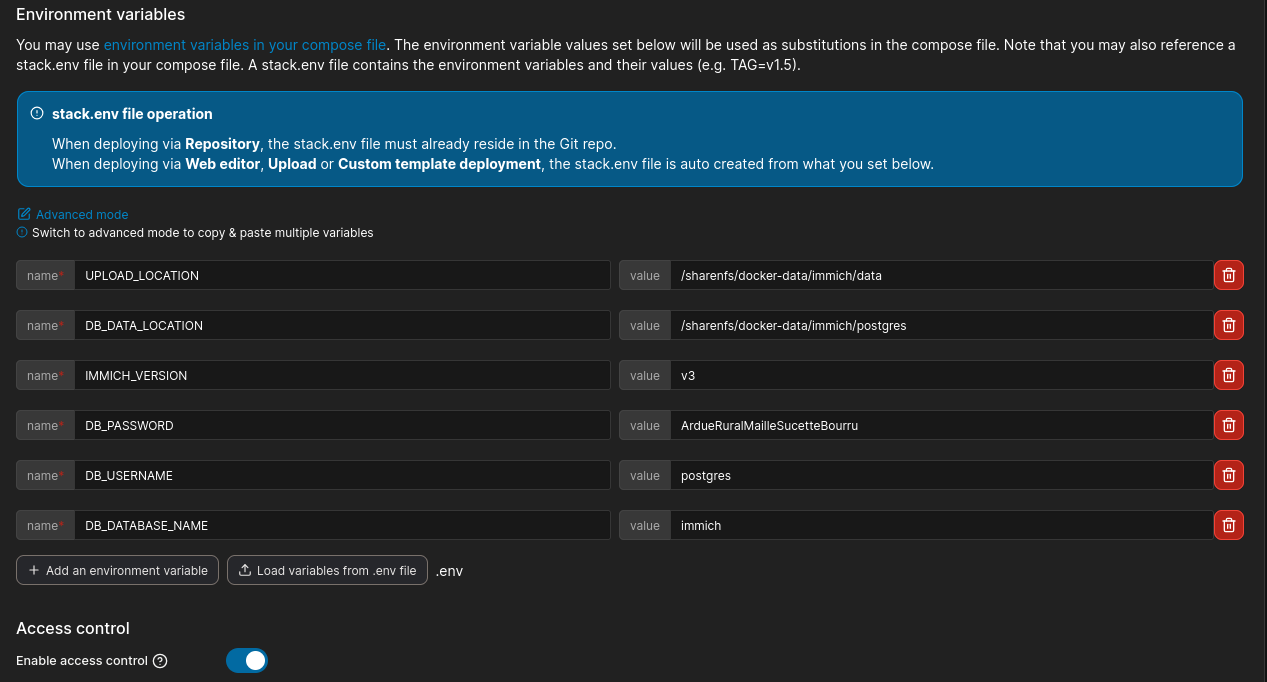Remove the DB_PASSWORD variable with trash icon
Image resolution: width=1267 pixels, height=682 pixels.
(1229, 425)
